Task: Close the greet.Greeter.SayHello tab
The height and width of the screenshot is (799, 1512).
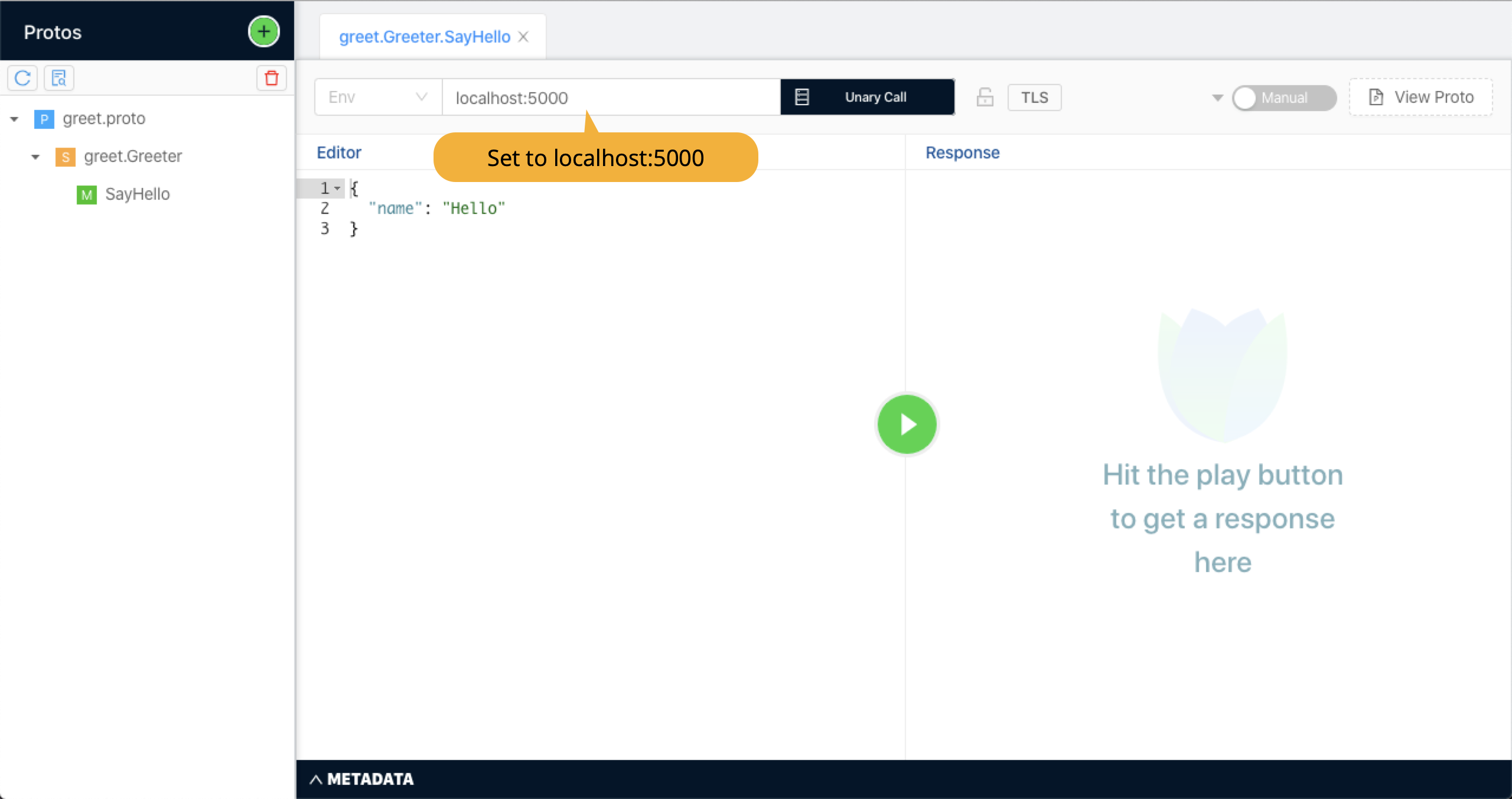Action: [523, 37]
